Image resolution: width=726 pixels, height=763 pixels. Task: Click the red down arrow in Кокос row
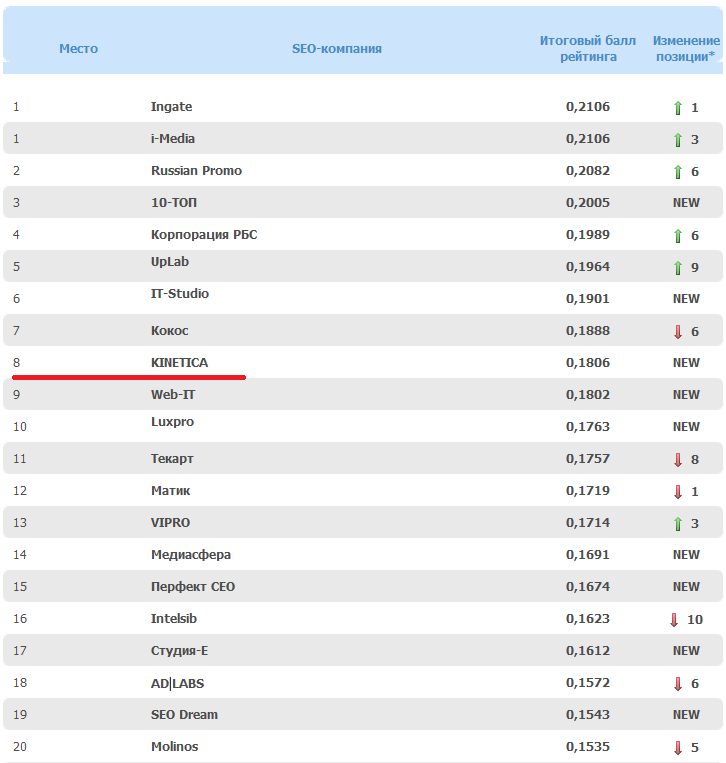coord(678,332)
